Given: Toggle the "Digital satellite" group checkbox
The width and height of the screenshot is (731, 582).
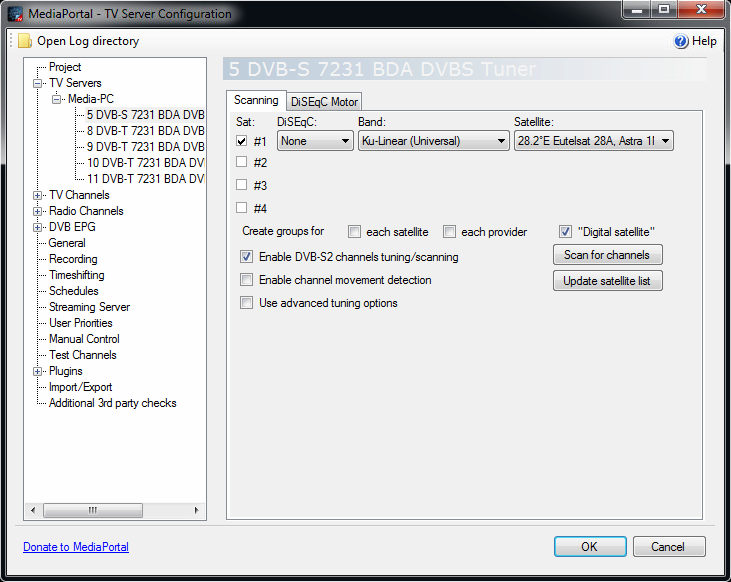Looking at the screenshot, I should point(565,232).
